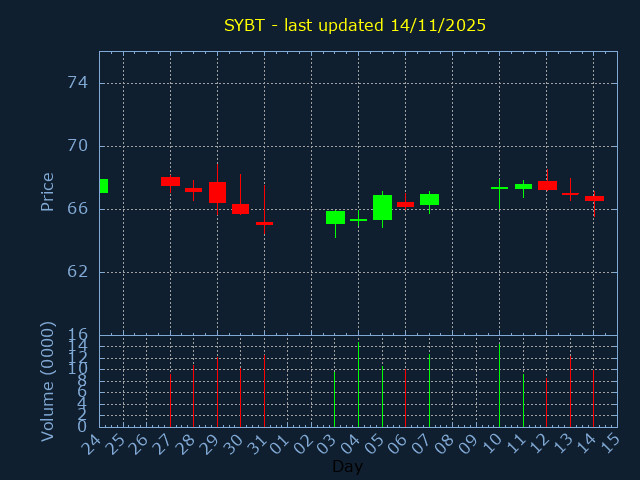Viewport: 640px width, 480px height.
Task: Click the green volume bar for day 03
Action: [x=335, y=399]
